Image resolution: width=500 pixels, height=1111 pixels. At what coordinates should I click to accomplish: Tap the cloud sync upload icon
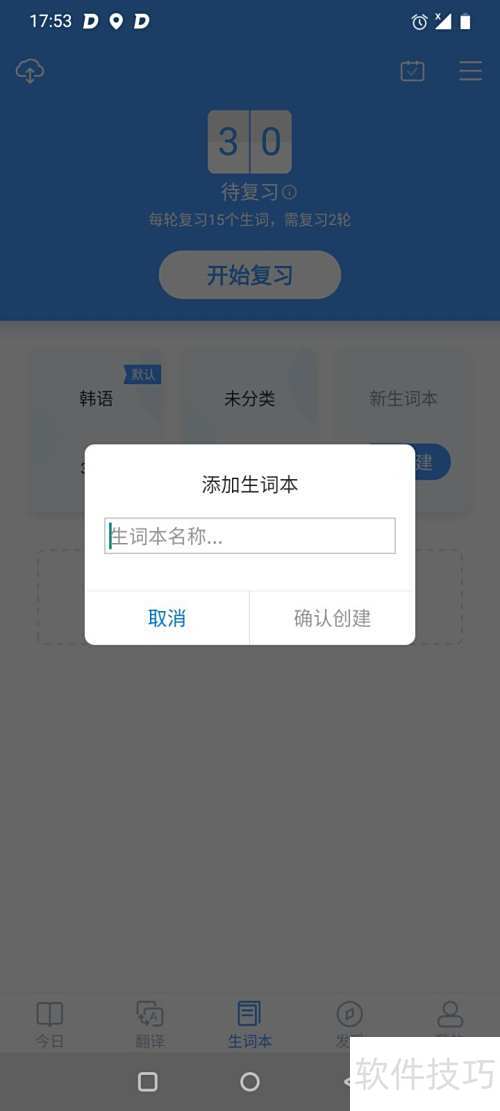pyautogui.click(x=30, y=71)
